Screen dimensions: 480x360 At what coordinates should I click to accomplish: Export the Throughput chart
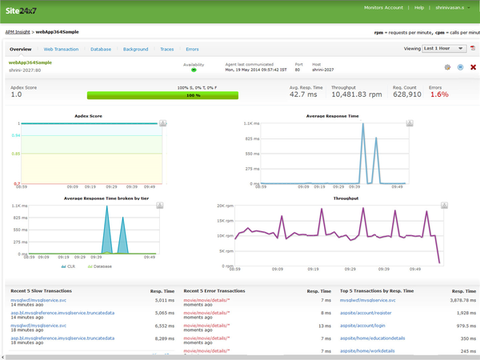(x=444, y=205)
